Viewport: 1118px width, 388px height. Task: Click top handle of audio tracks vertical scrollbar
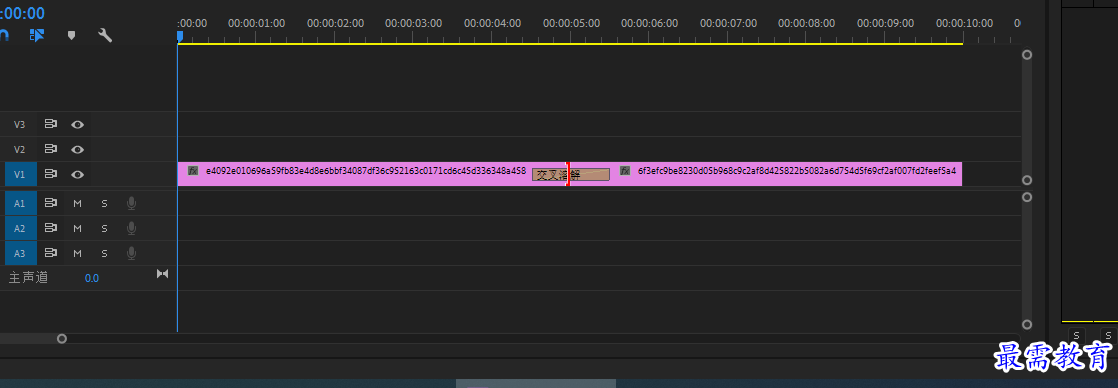coord(1027,197)
